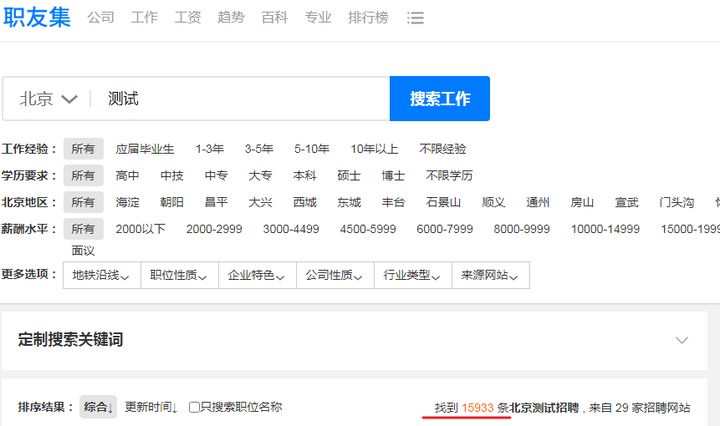Filter salary by 2000-2999
This screenshot has height=426, width=720.
pos(214,229)
